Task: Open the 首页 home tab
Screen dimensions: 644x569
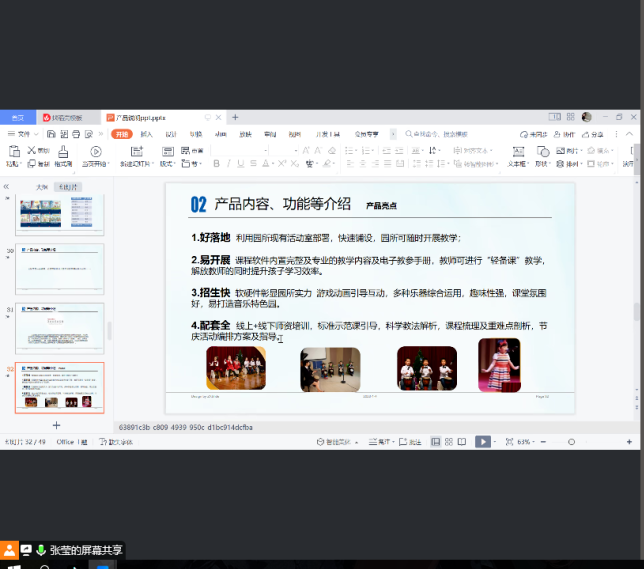Action: click(18, 117)
